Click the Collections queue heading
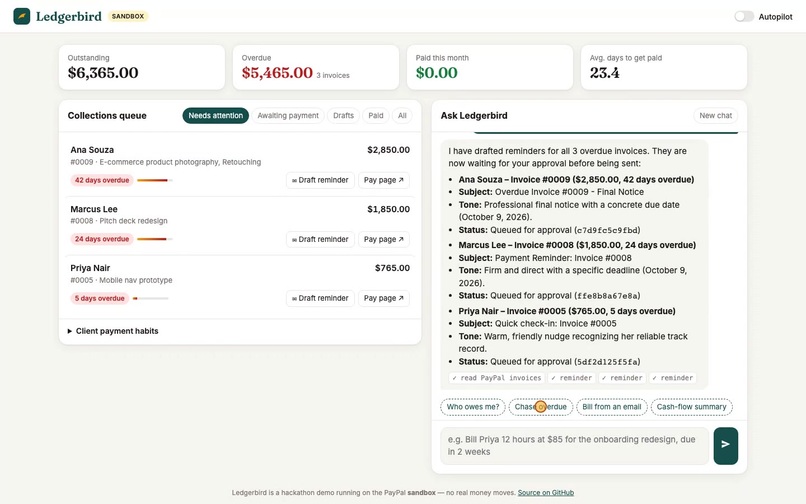This screenshot has width=806, height=504. coord(107,116)
